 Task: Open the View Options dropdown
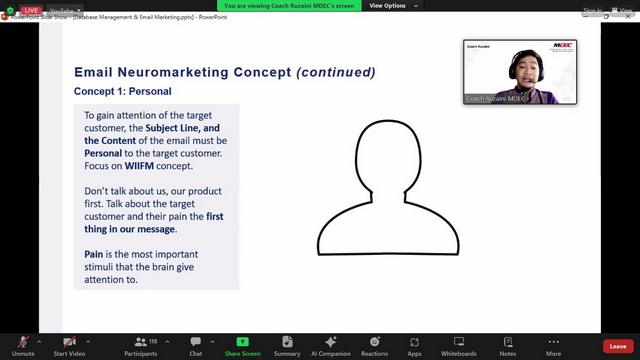(x=393, y=6)
